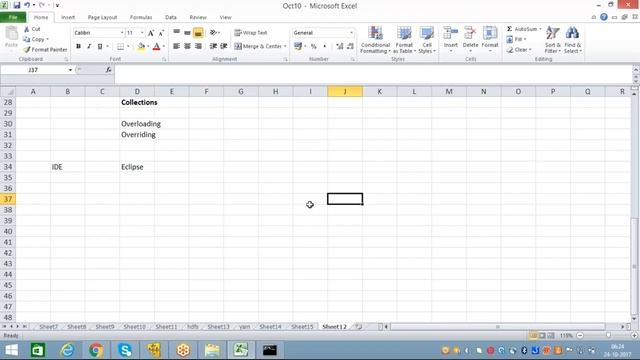
Task: Toggle align text left
Action: click(176, 47)
